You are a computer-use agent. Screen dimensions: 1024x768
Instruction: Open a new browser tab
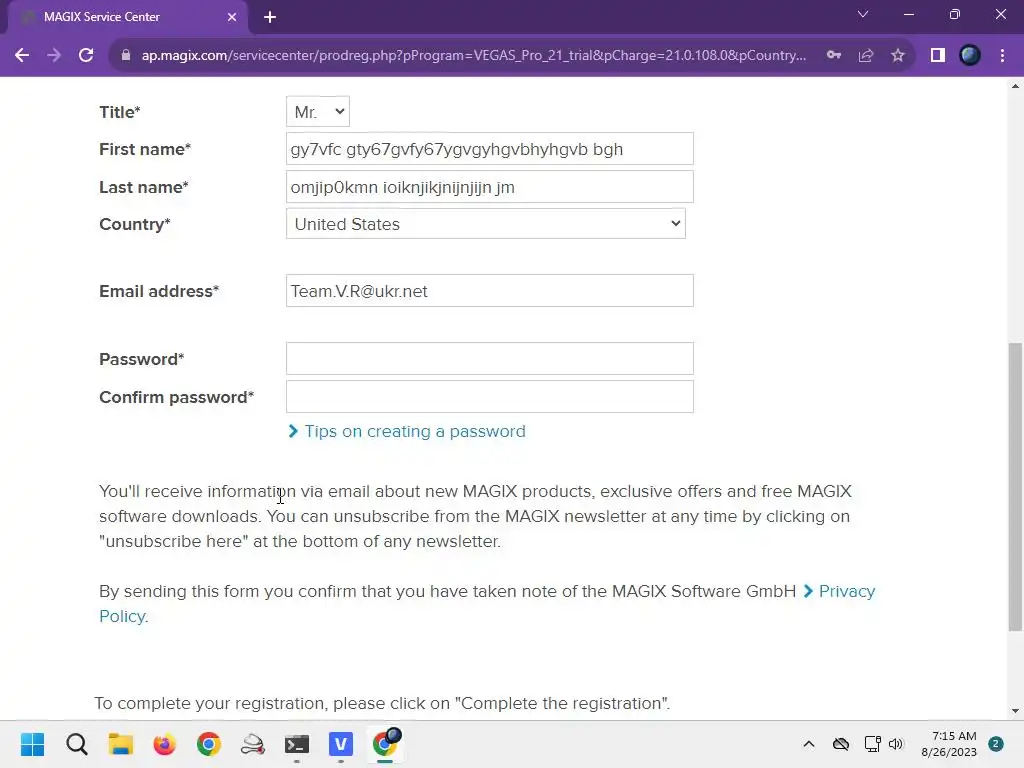270,18
